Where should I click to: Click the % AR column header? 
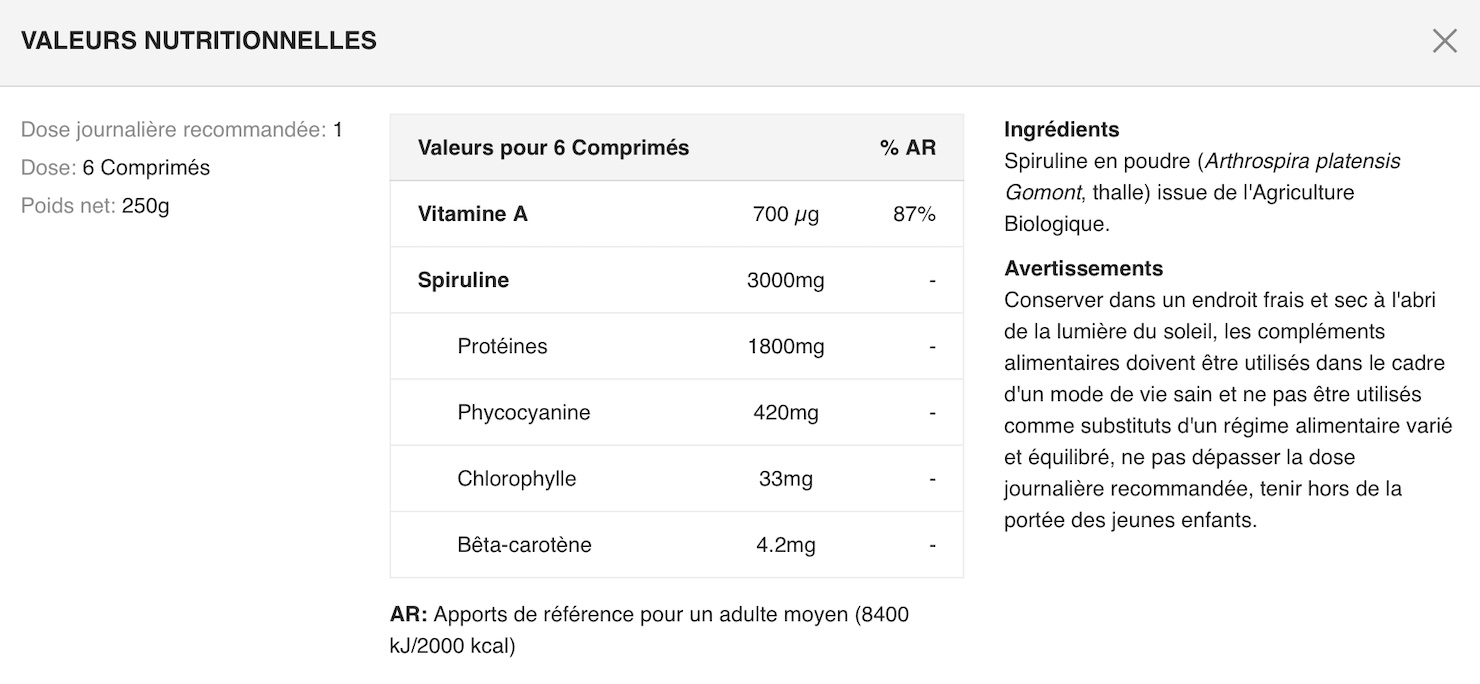coord(907,148)
